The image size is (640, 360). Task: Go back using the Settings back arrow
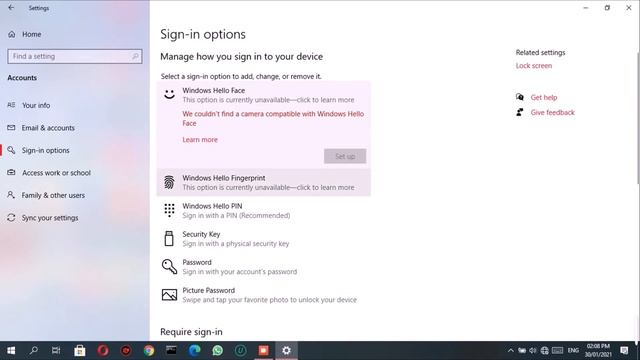[x=11, y=8]
